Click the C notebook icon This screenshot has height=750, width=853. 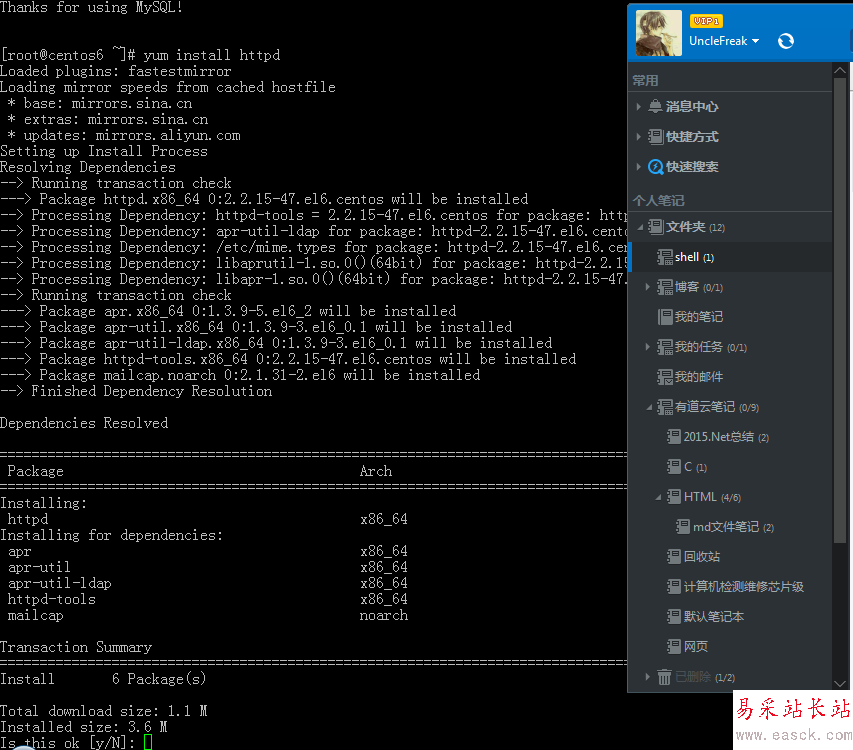(674, 466)
